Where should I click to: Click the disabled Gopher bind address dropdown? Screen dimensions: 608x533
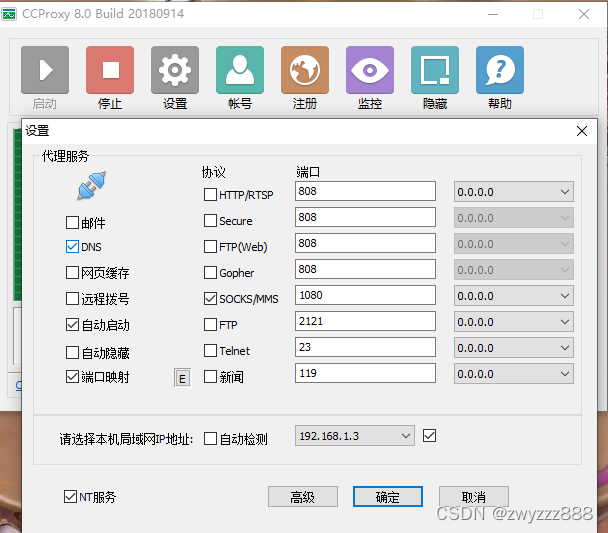click(514, 270)
